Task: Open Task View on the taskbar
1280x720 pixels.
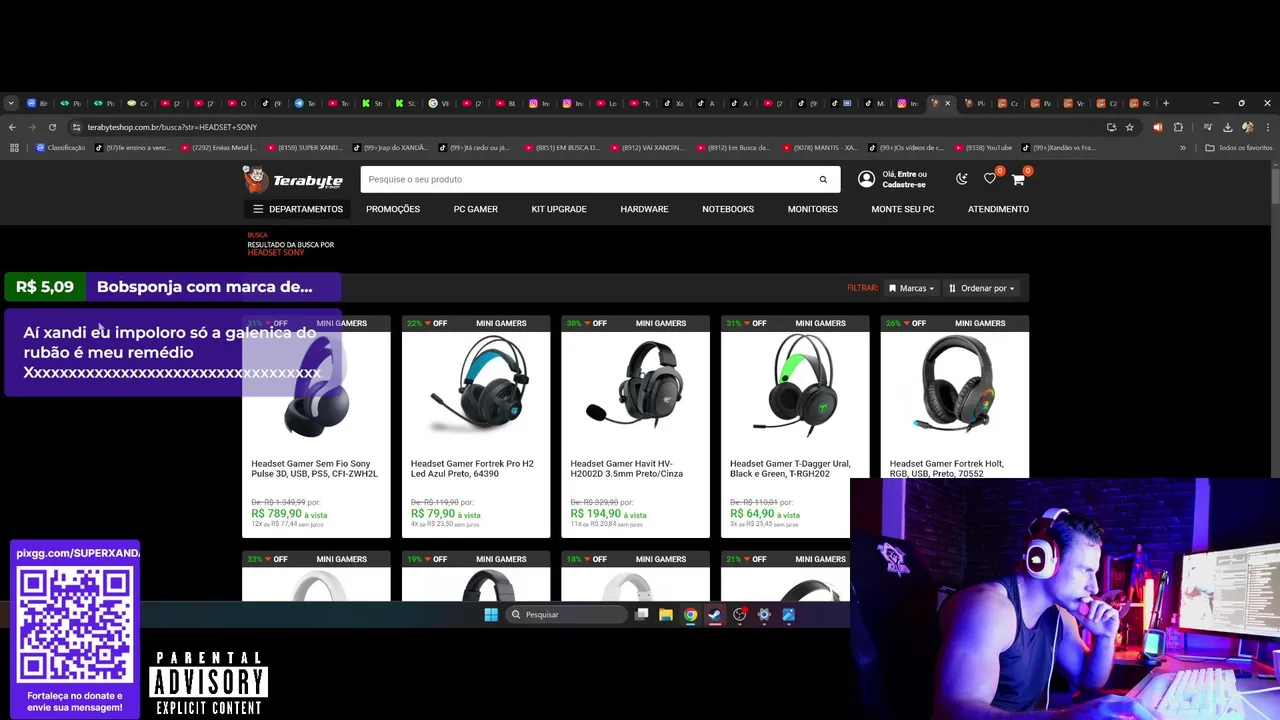Action: click(x=642, y=614)
